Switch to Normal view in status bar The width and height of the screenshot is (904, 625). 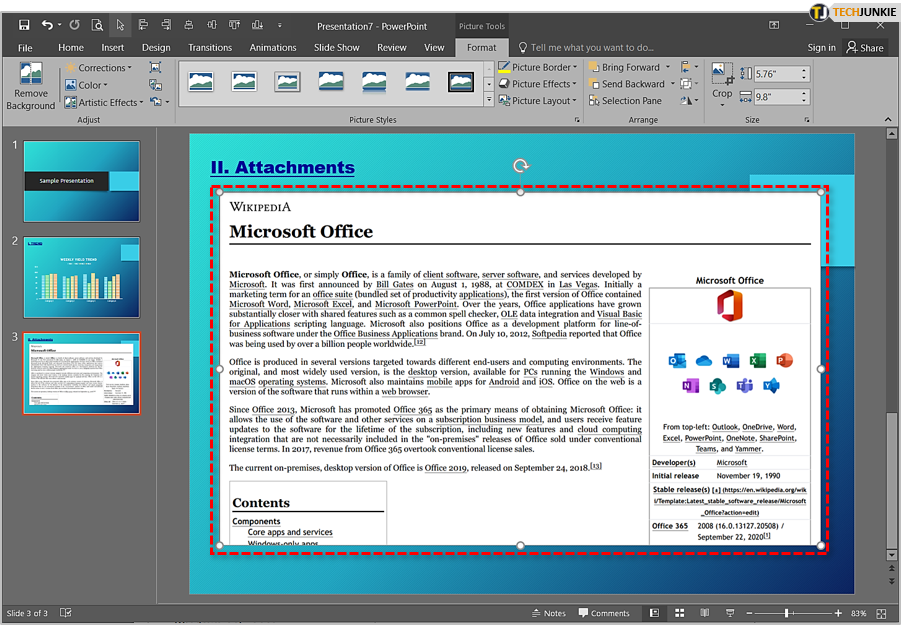tap(654, 613)
